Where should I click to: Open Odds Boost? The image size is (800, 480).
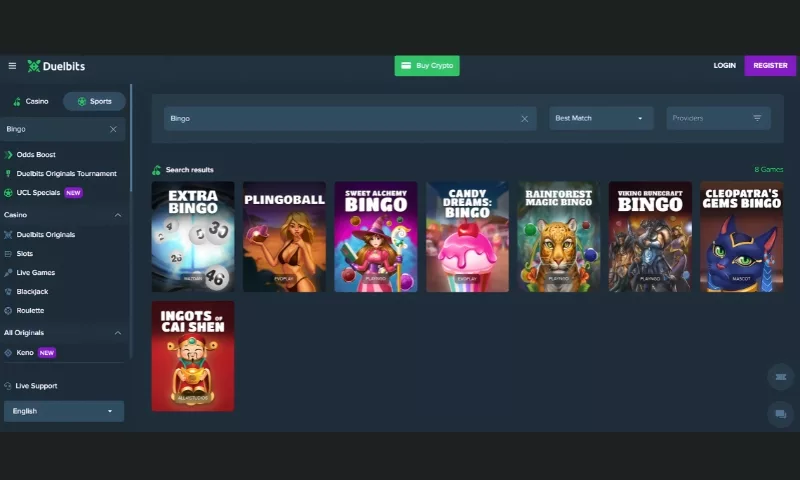pos(36,155)
